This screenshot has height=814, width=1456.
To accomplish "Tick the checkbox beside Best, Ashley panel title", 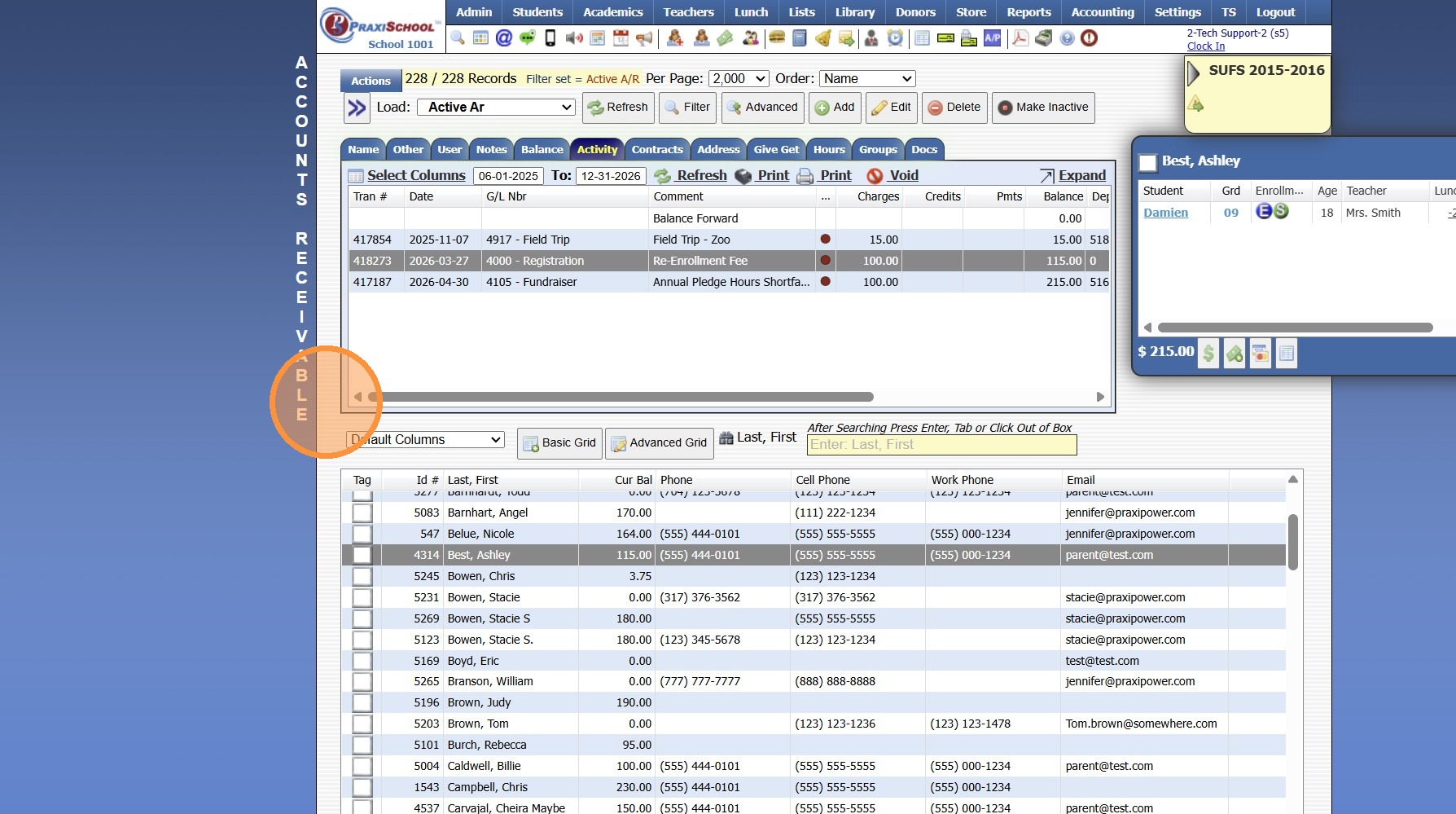I will tap(1147, 162).
